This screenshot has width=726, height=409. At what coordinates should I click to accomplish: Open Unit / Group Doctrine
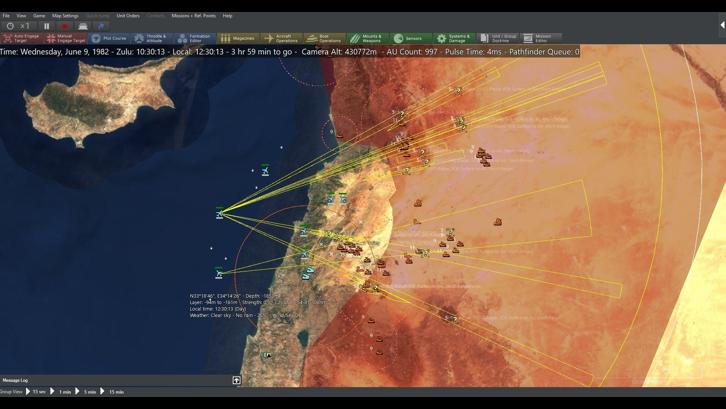click(x=497, y=38)
